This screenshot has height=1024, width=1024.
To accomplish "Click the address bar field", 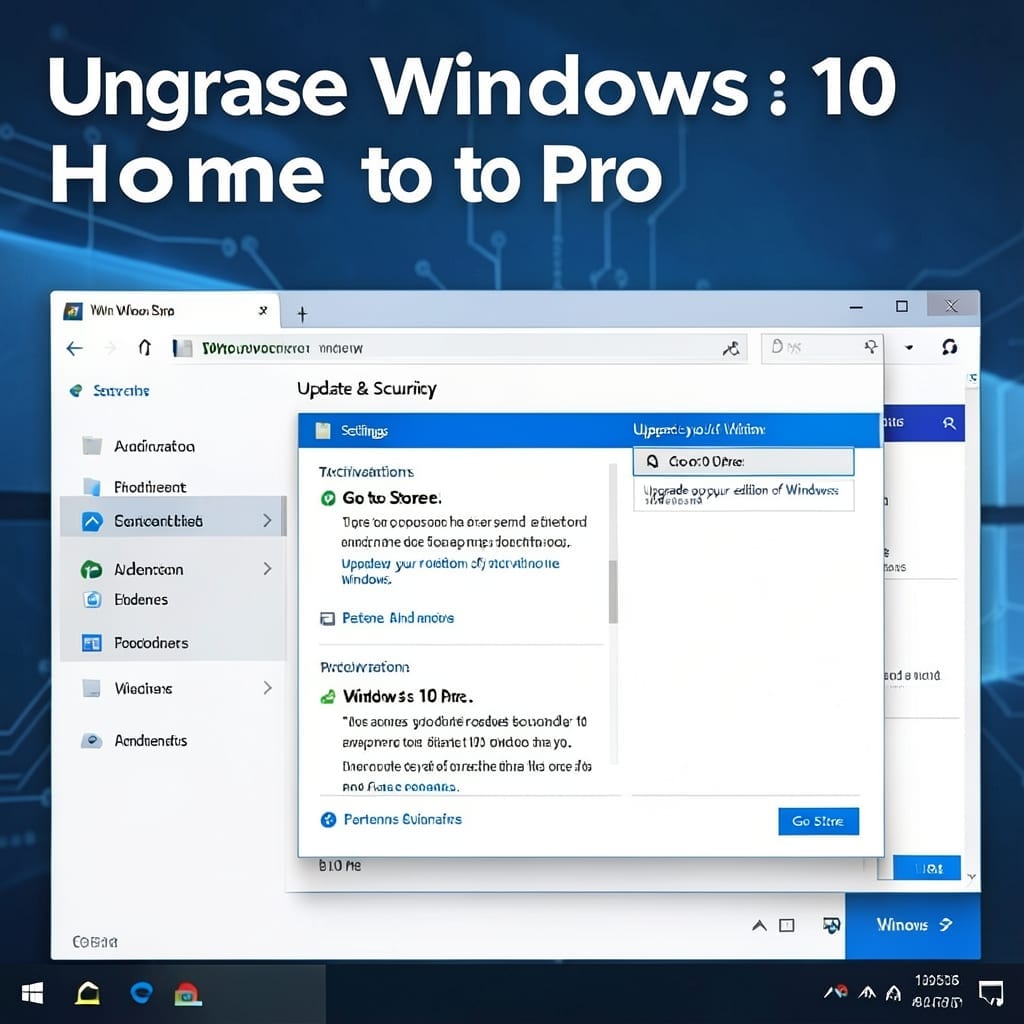I will pyautogui.click(x=458, y=348).
